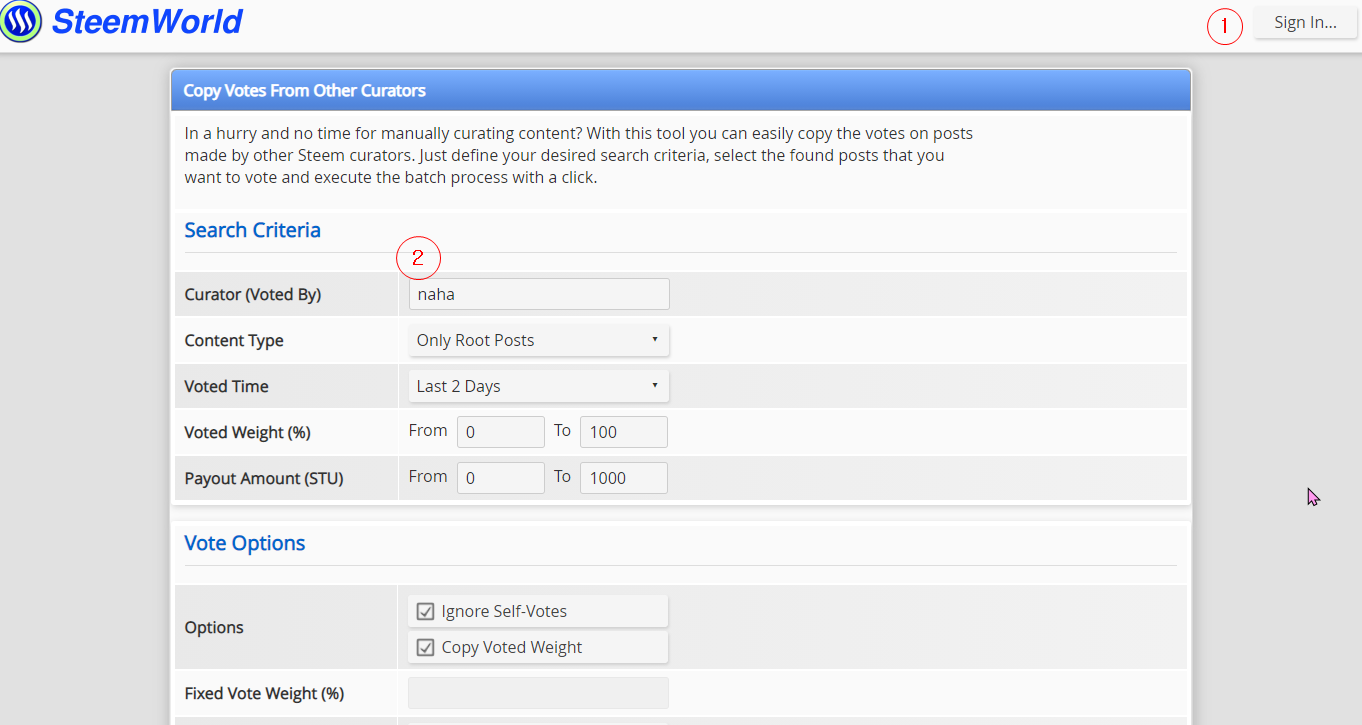
Task: Open the Content Type dropdown
Action: pyautogui.click(x=538, y=340)
